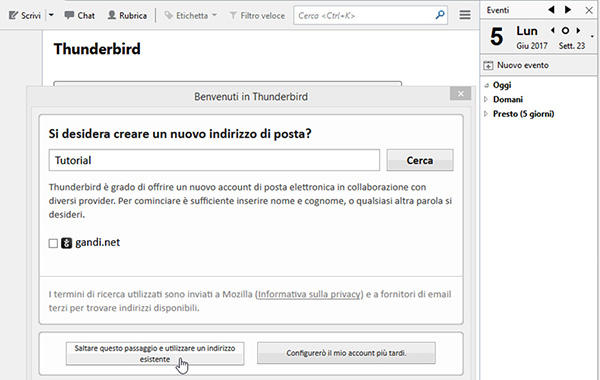The width and height of the screenshot is (600, 380).
Task: Close the Eventi pane
Action: coord(589,10)
